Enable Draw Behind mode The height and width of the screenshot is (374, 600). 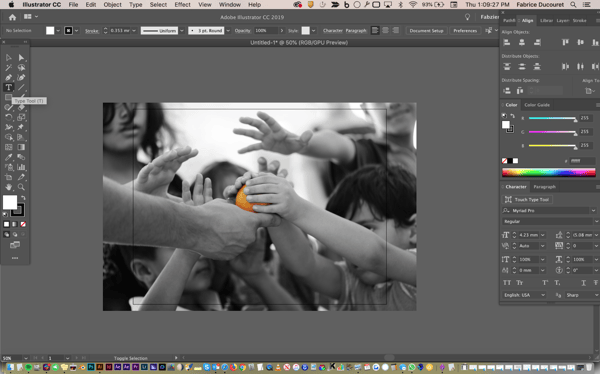point(15,234)
